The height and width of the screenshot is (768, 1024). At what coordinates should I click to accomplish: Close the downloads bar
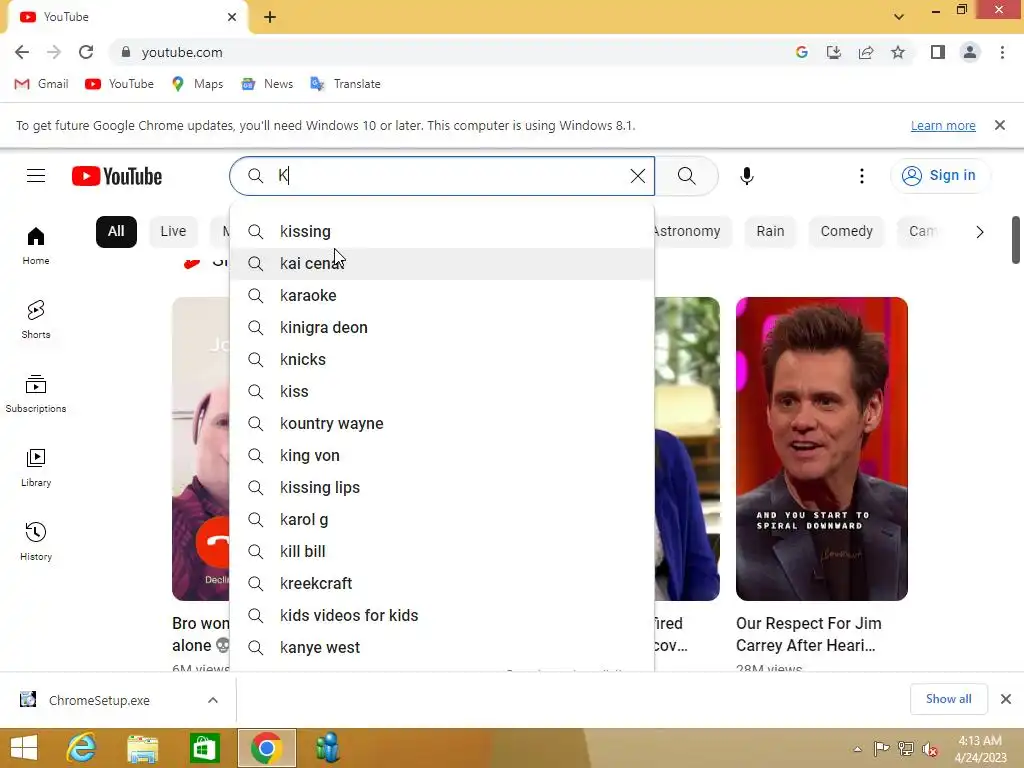pos(1006,699)
